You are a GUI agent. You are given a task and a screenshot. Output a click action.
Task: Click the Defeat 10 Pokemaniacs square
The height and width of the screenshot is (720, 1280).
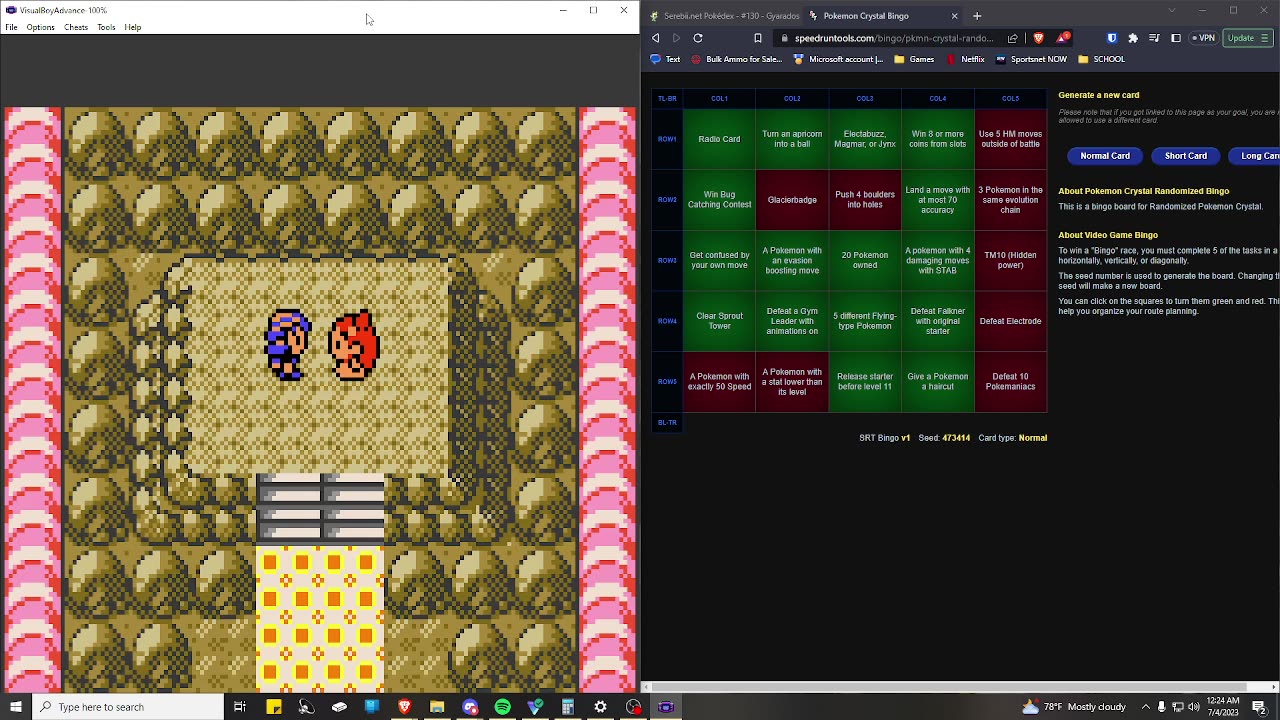pos(1010,382)
